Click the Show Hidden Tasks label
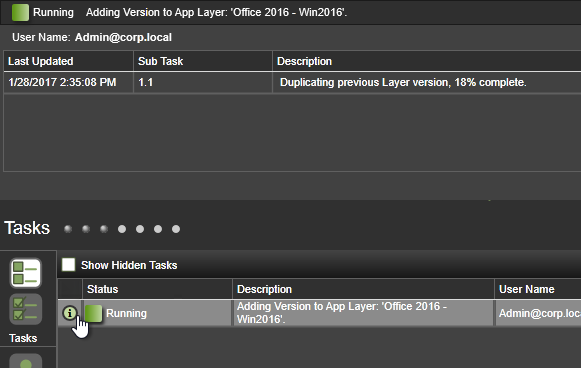 pyautogui.click(x=129, y=265)
